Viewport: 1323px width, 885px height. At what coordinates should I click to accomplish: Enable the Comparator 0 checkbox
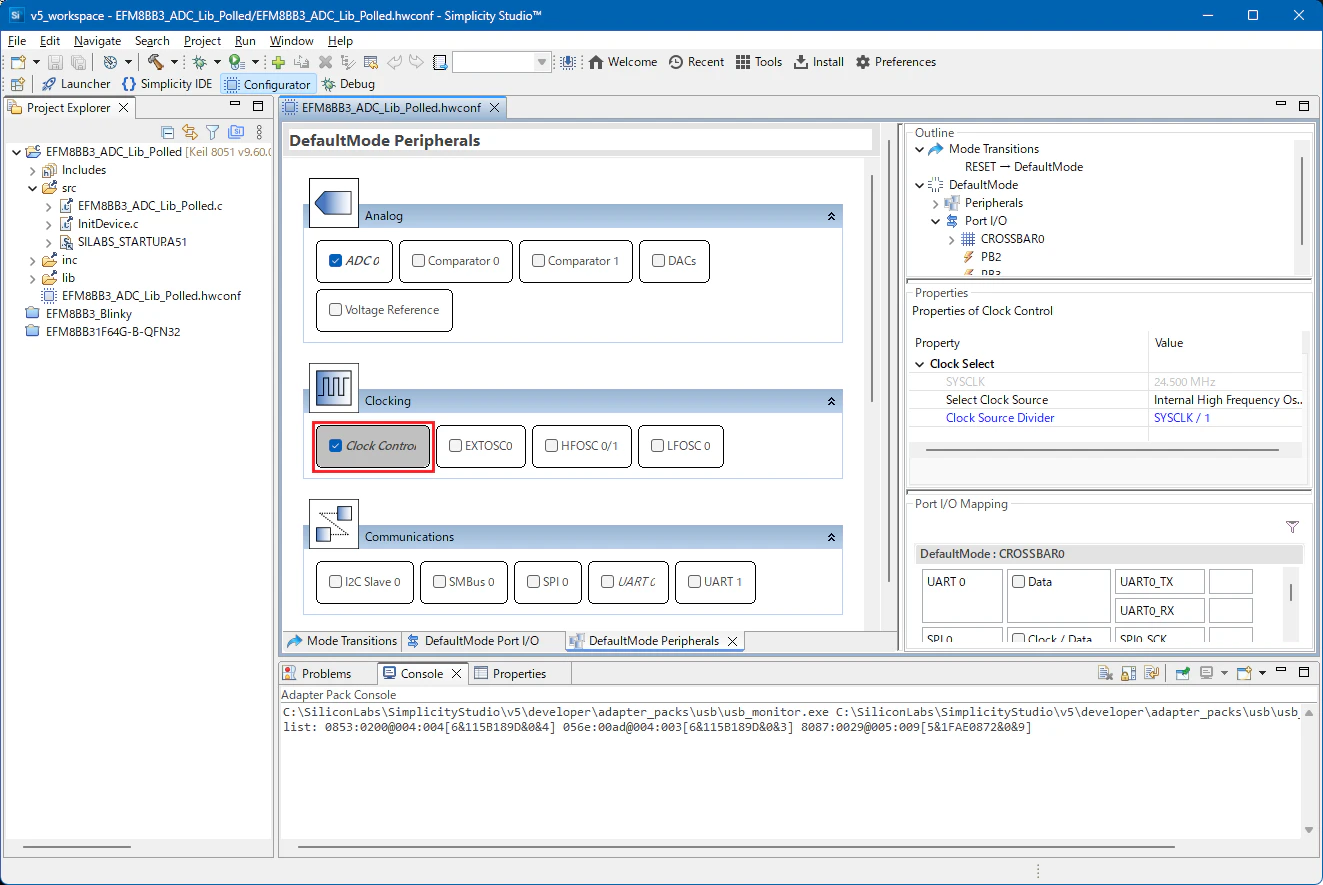419,261
